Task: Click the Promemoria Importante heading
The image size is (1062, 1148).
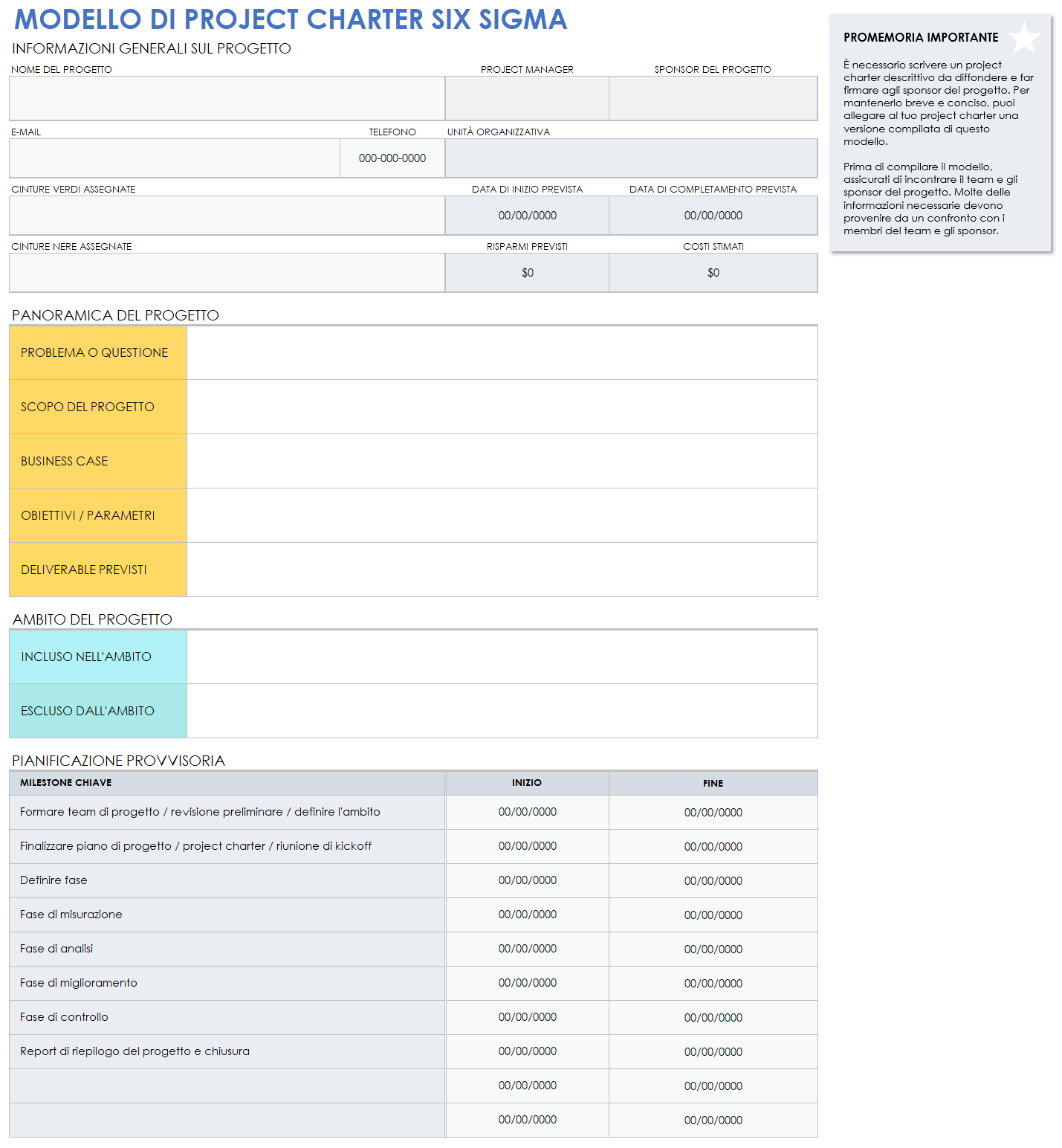Action: [921, 37]
